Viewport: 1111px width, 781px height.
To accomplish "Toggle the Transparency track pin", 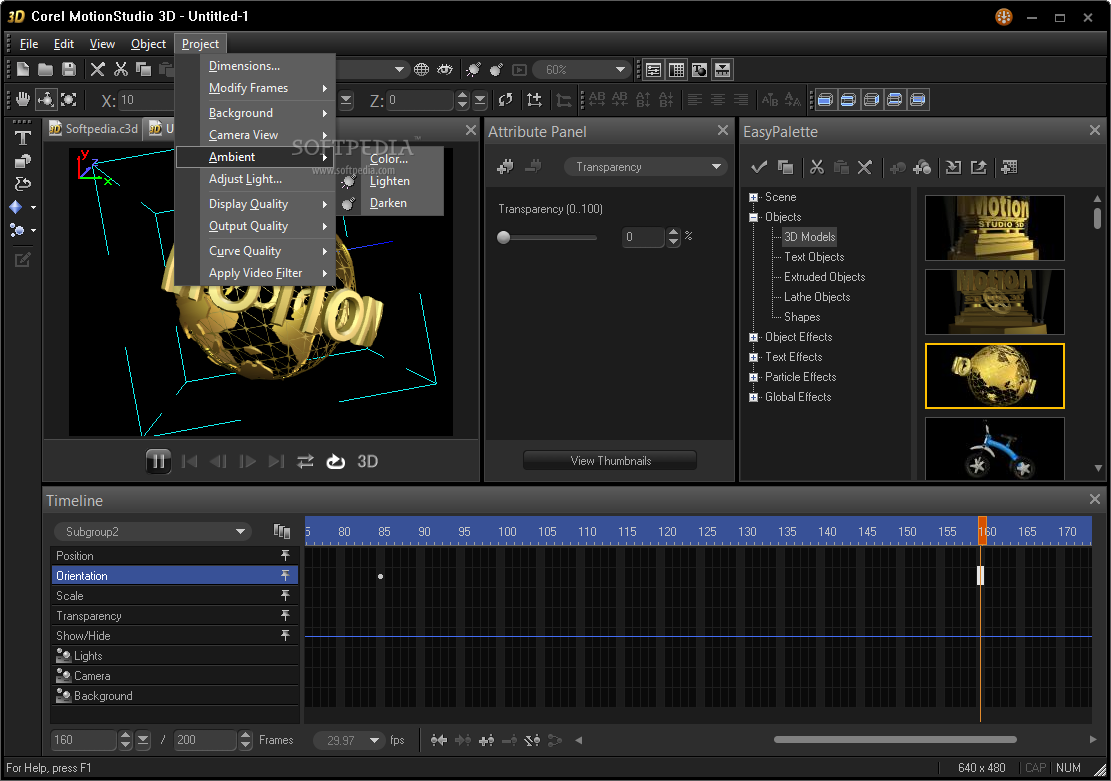I will (285, 614).
